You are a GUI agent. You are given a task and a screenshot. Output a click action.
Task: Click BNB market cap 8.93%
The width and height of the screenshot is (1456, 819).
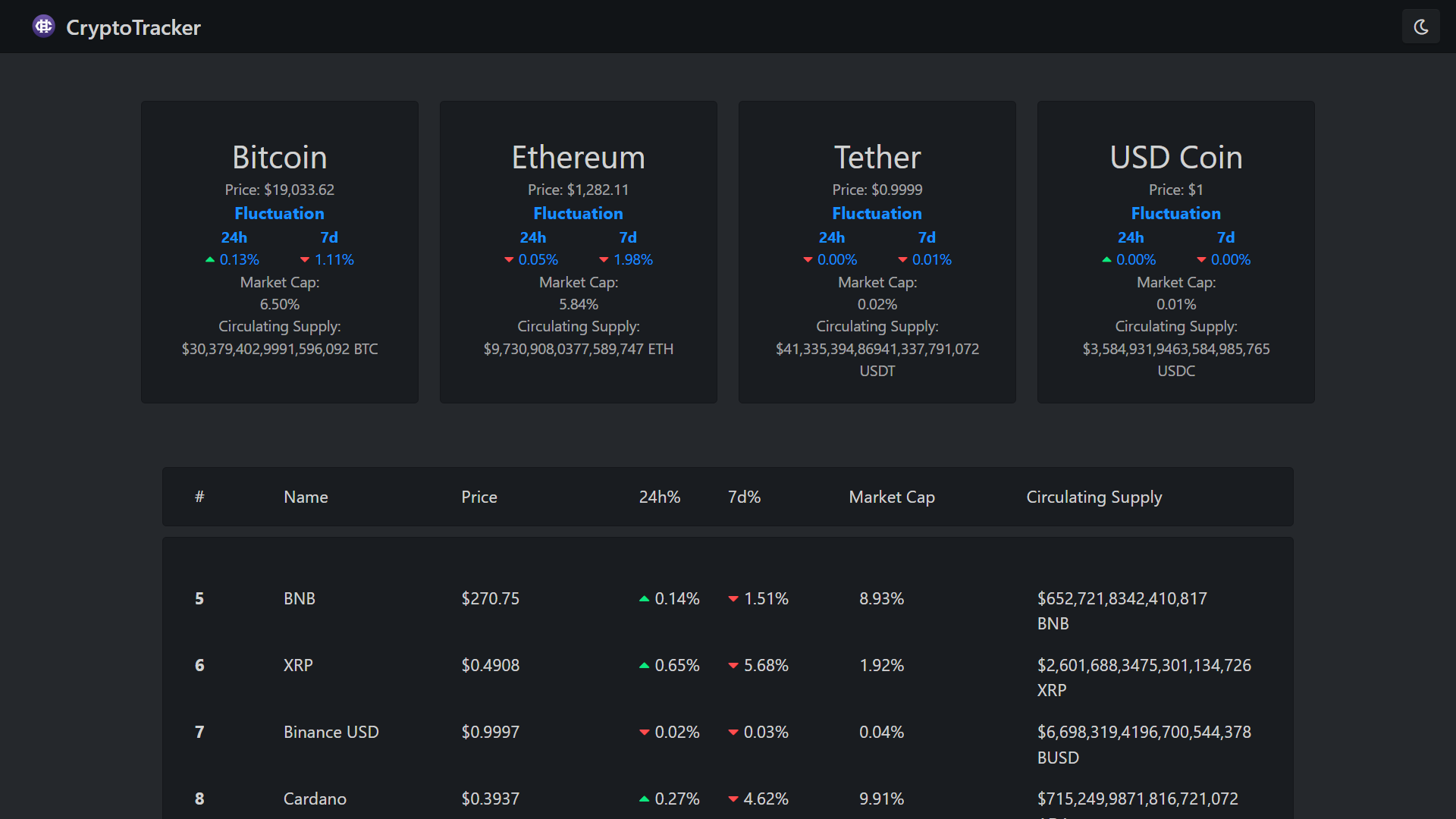(x=881, y=598)
